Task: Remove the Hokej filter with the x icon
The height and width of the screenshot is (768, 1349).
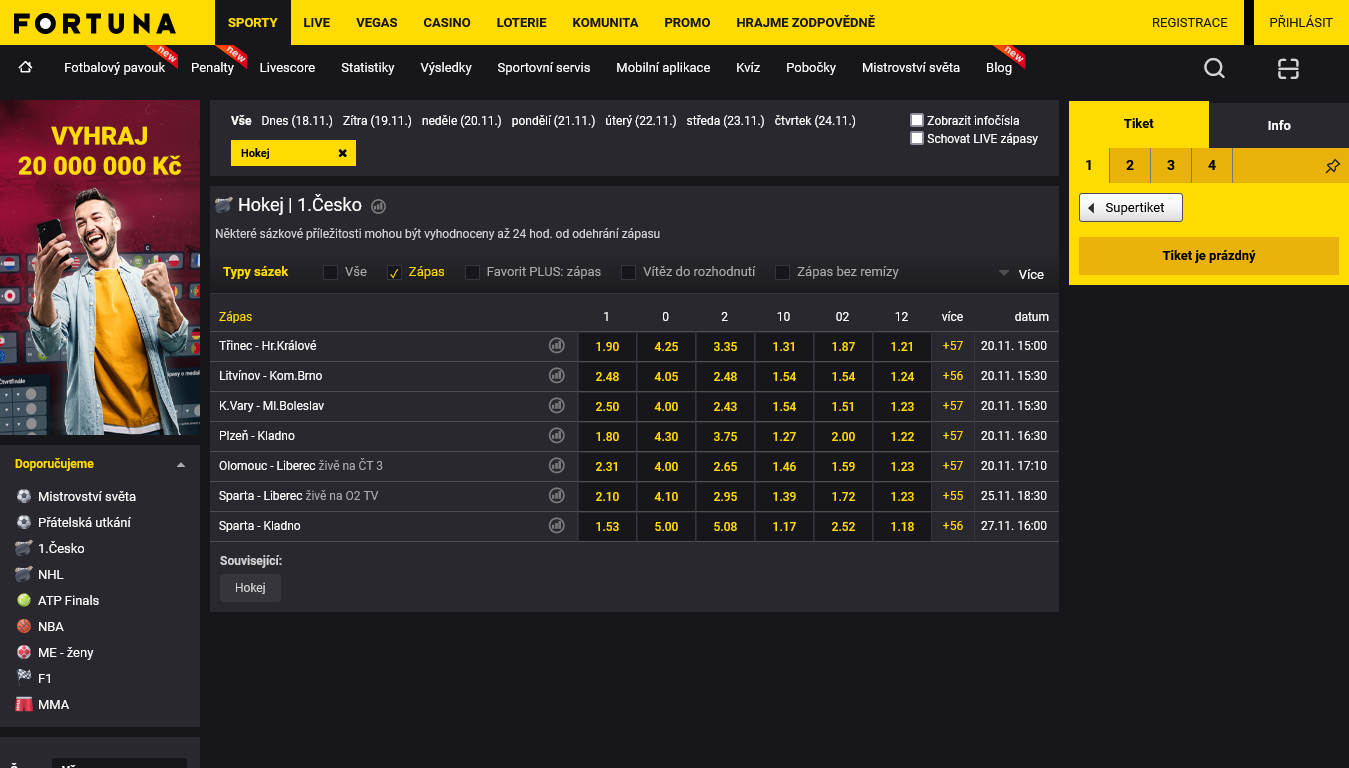Action: point(342,153)
